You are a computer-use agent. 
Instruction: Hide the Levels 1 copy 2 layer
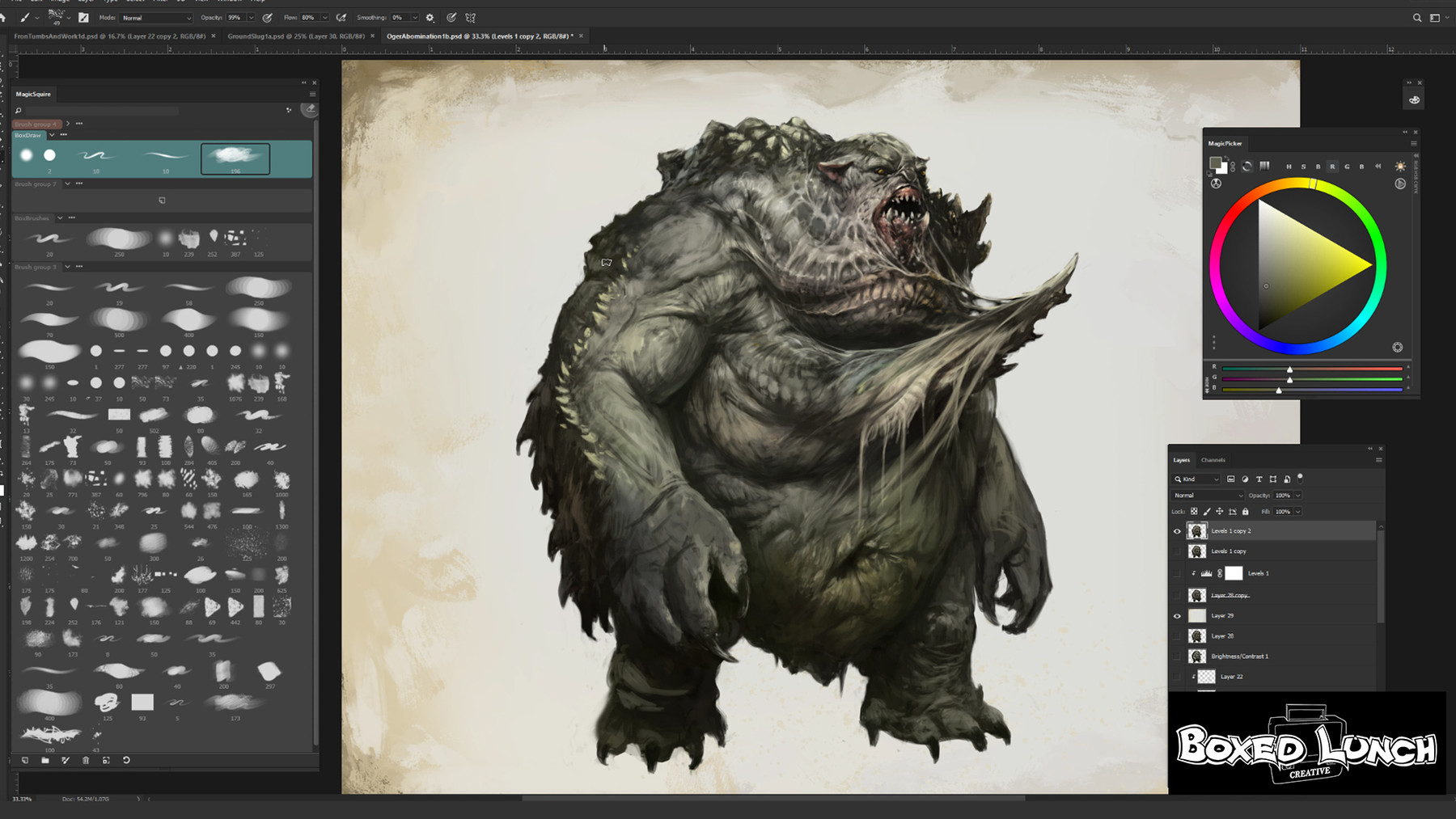point(1179,531)
